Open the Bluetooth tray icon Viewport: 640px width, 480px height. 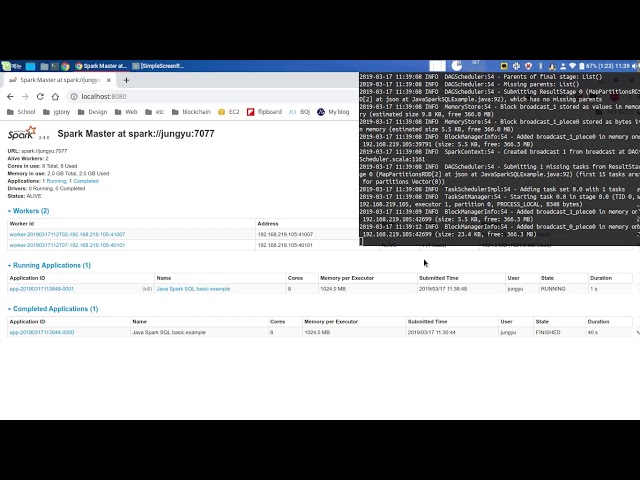tap(540, 66)
